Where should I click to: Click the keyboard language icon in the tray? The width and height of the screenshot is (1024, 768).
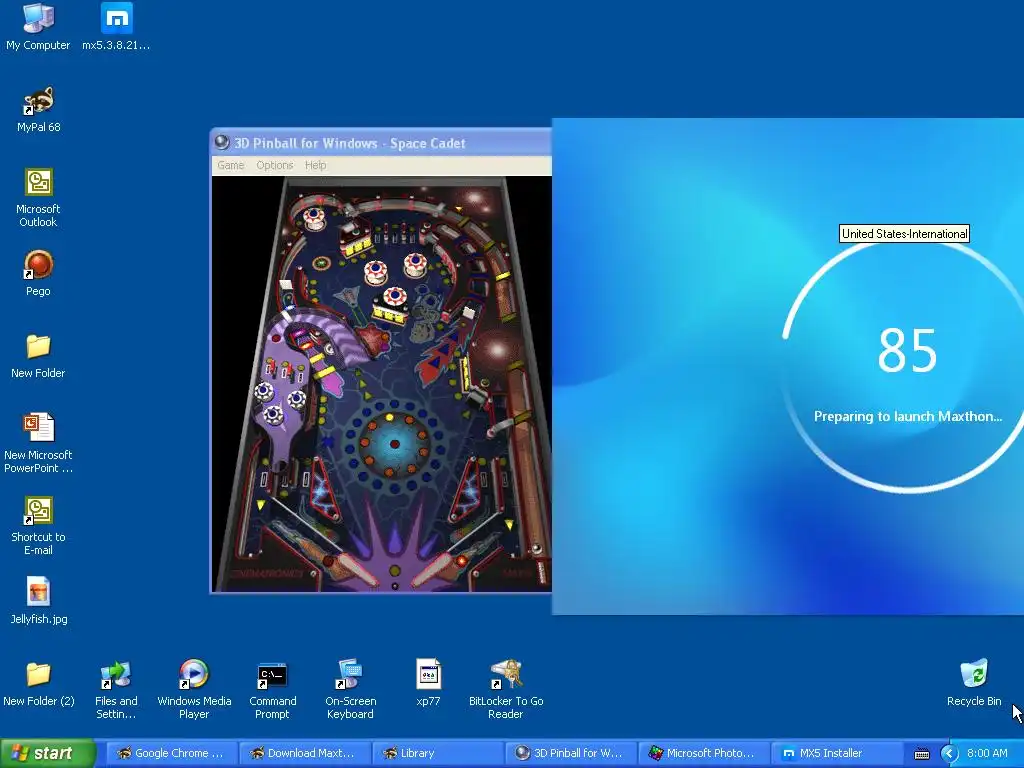(921, 754)
